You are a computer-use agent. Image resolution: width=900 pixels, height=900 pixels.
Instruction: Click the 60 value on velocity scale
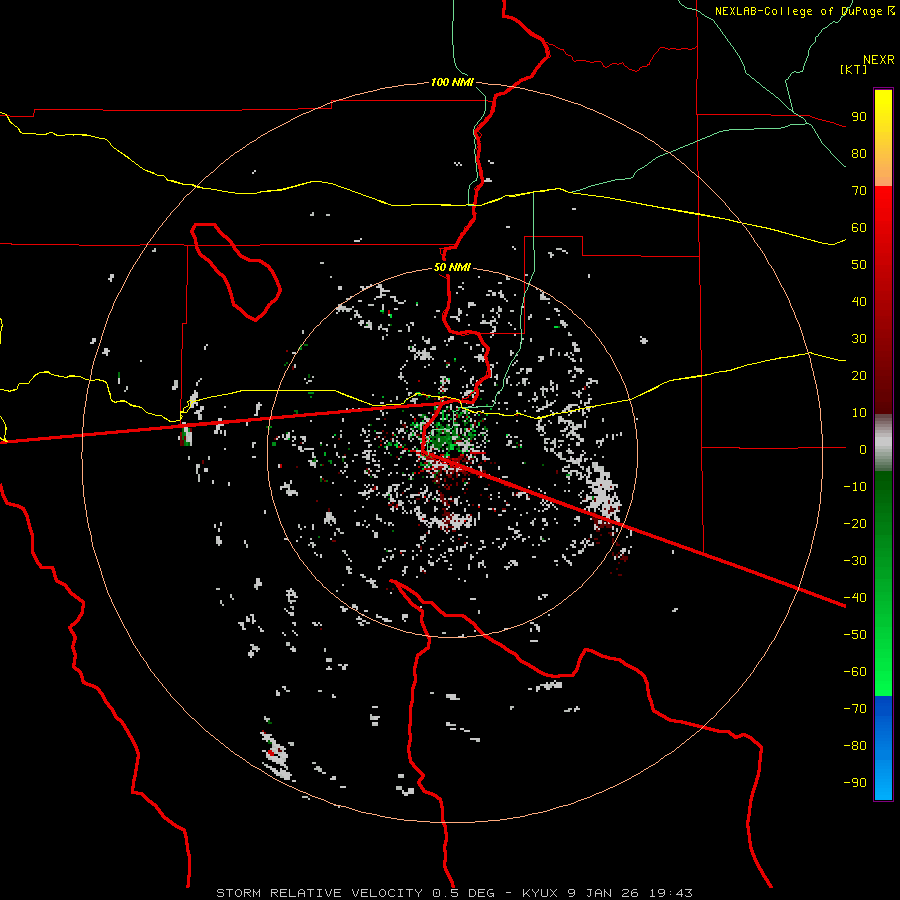(x=859, y=227)
